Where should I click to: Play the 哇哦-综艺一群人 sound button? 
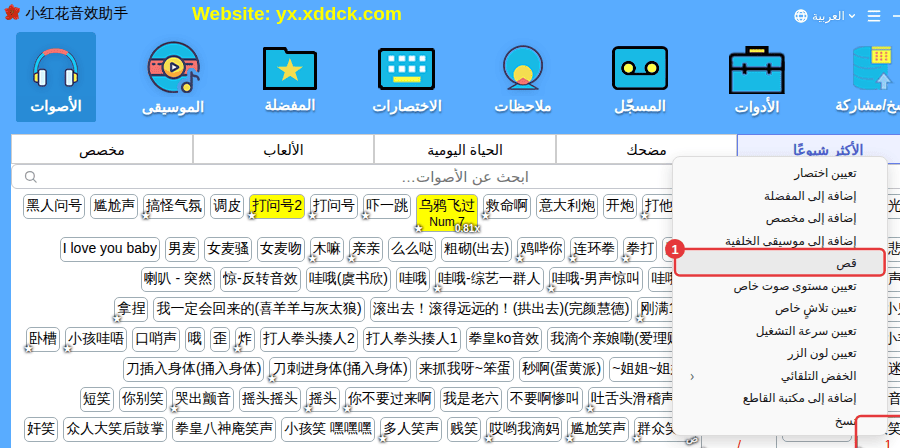[x=490, y=279]
